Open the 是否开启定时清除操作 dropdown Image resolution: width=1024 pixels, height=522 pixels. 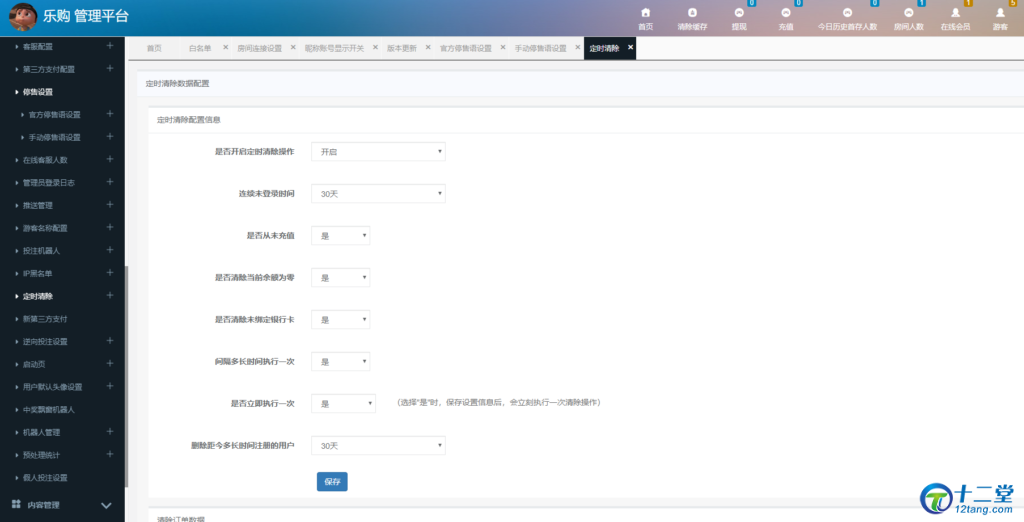click(378, 152)
